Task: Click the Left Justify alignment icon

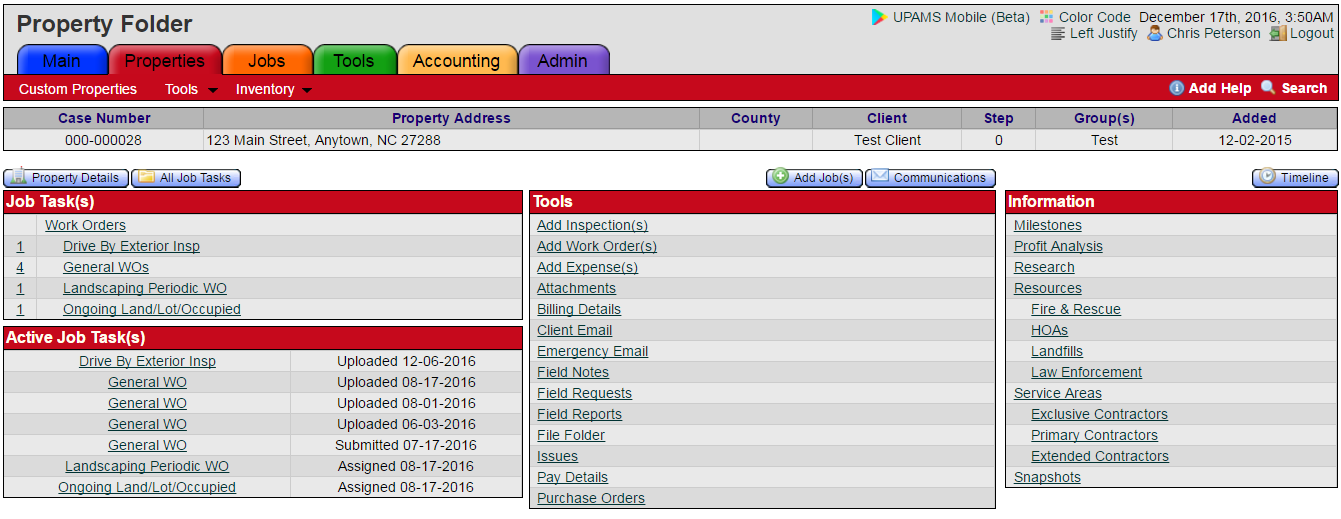Action: click(x=1058, y=34)
